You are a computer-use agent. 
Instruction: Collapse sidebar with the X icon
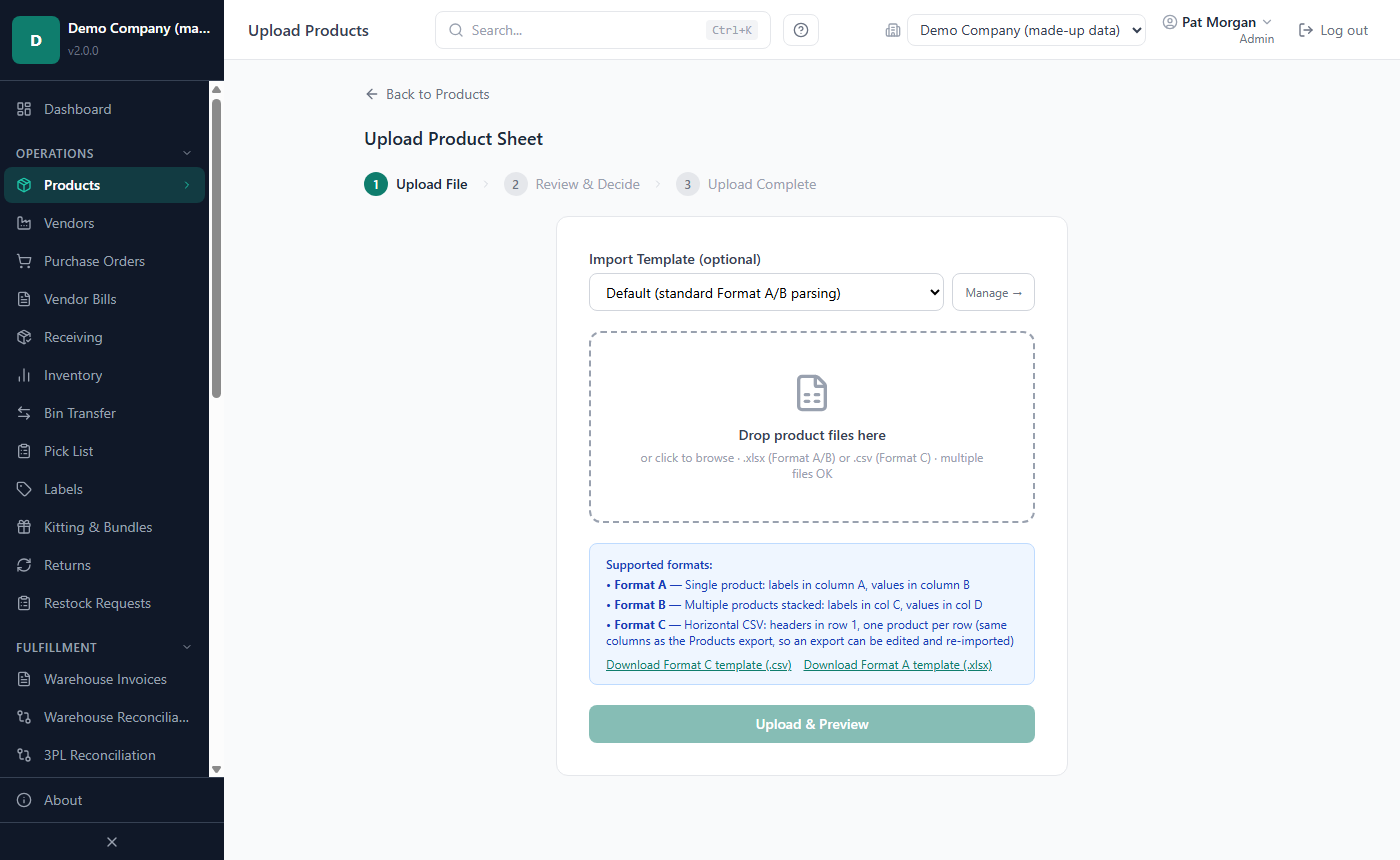(112, 842)
